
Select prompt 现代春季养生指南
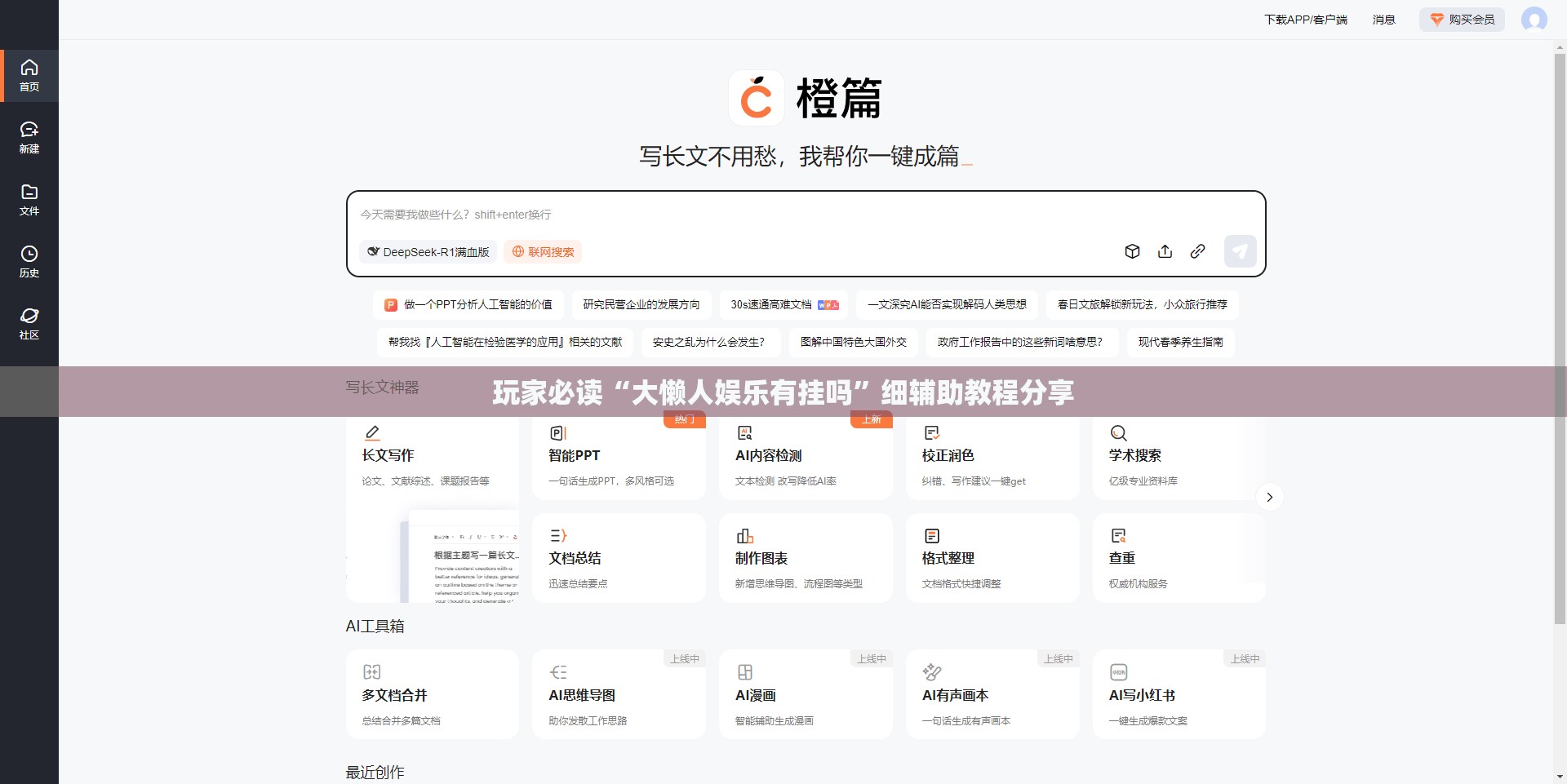click(x=1180, y=342)
